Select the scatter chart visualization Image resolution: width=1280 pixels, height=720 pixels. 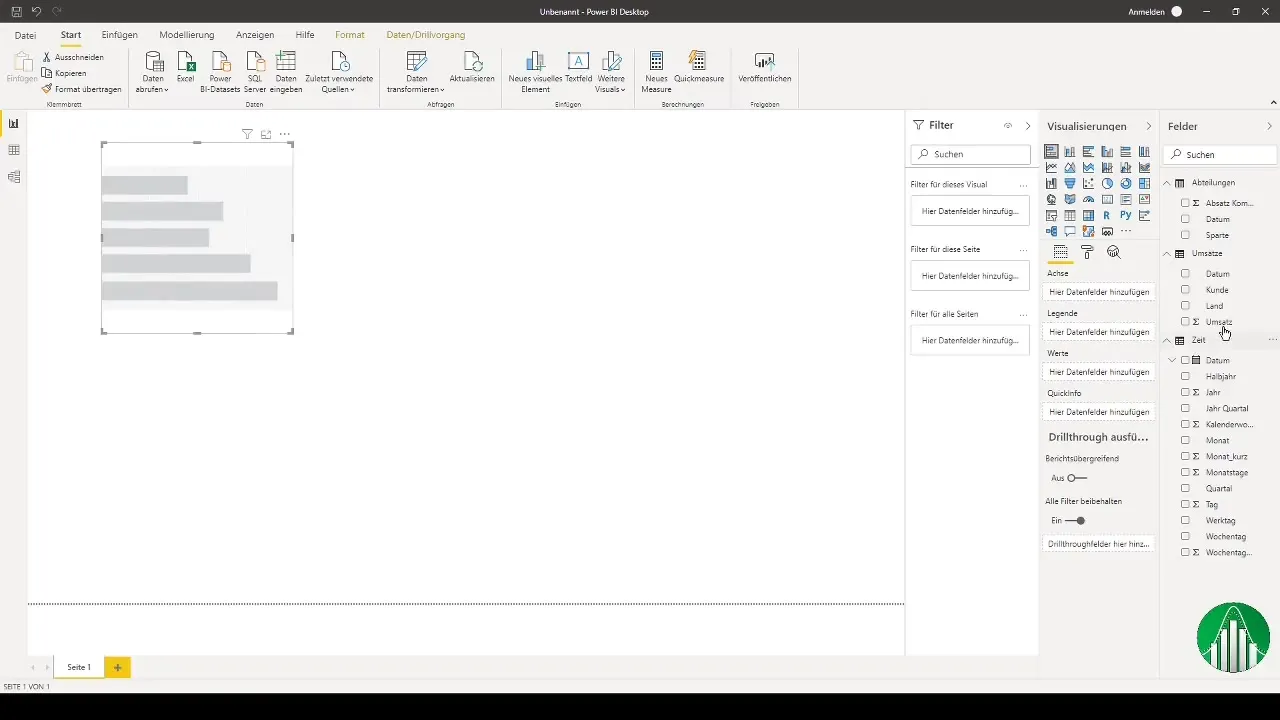1088,183
